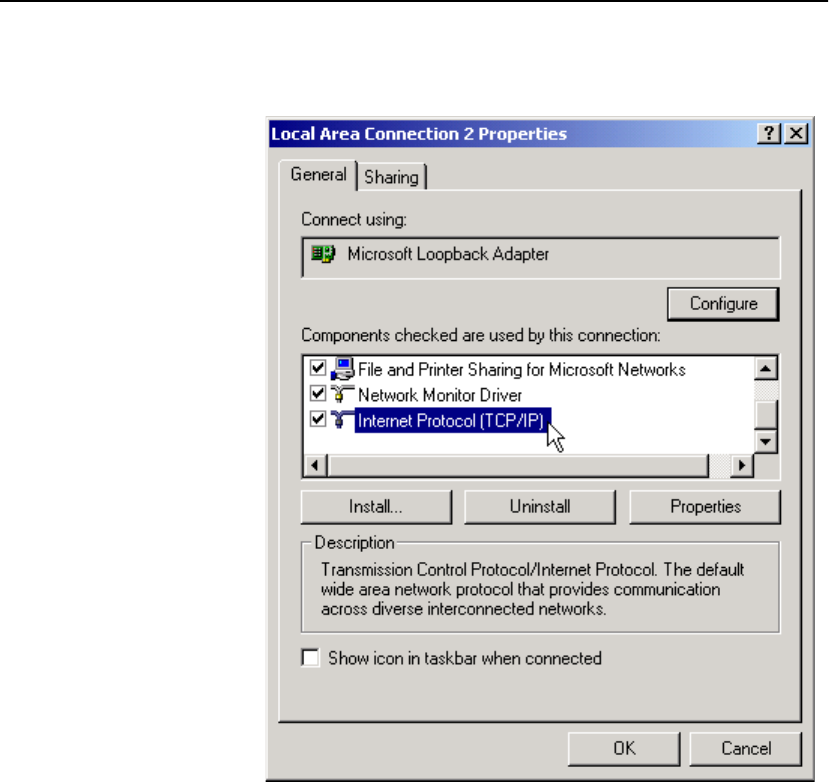Uncheck File and Printer Sharing for Microsoft Networks
The image size is (829, 782).
click(318, 367)
